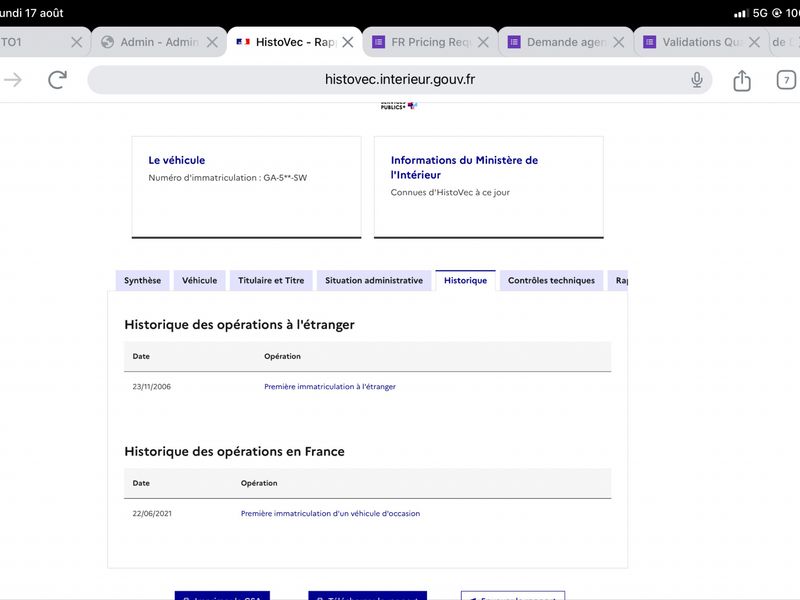
Task: Click Première immatriculation d'un véhicule d'occasion entry
Action: click(330, 513)
